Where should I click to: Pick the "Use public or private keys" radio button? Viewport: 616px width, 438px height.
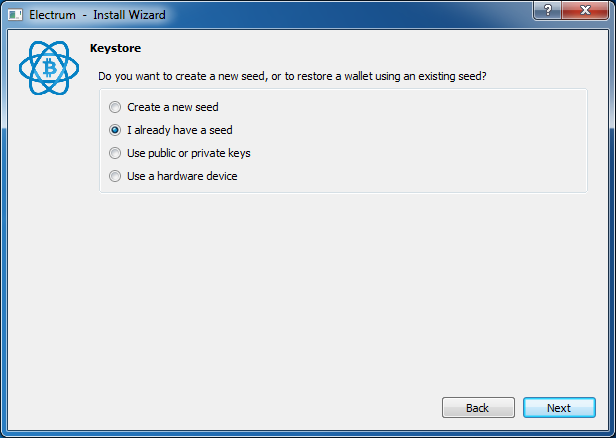pos(115,153)
